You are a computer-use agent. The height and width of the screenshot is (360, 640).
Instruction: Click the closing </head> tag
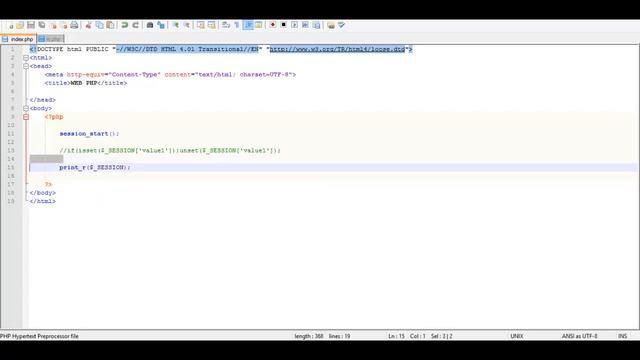click(42, 100)
